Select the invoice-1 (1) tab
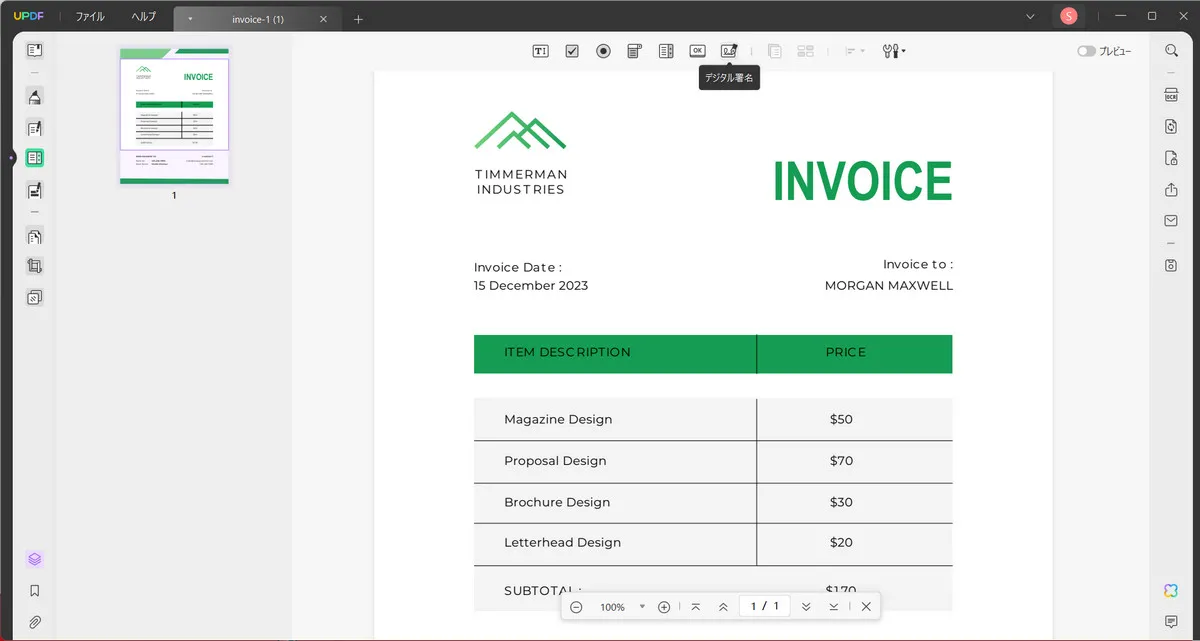 point(257,19)
